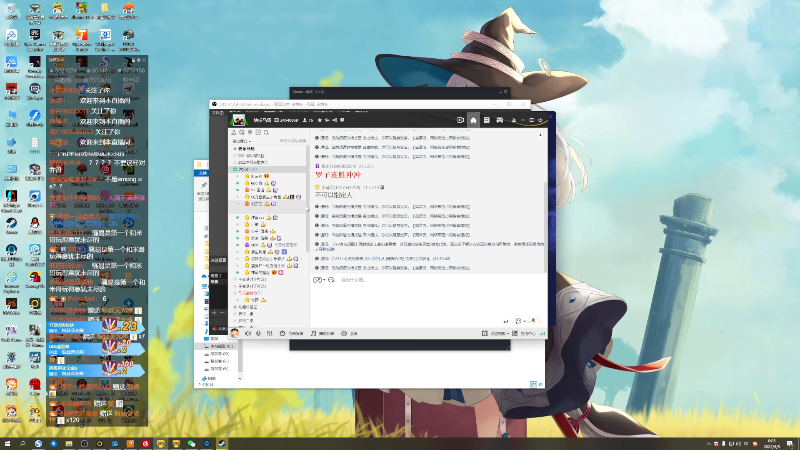Image resolution: width=800 pixels, height=450 pixels.
Task: Click the red message 罗子连胜冲冲
Action: pyautogui.click(x=338, y=175)
